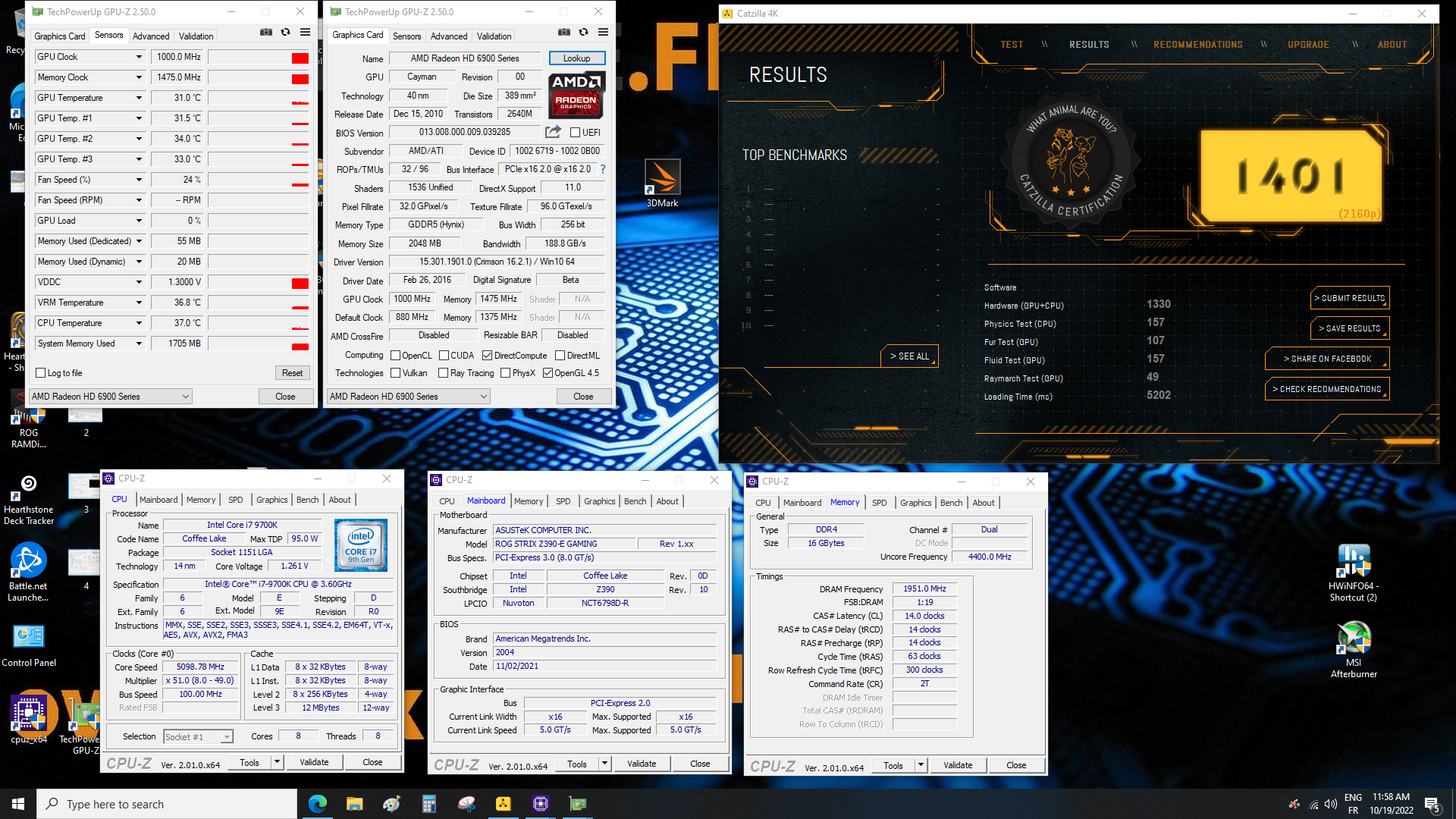Open the GPU selector dropdown in the Graphics Card window
Image resolution: width=1456 pixels, height=819 pixels.
(x=408, y=397)
